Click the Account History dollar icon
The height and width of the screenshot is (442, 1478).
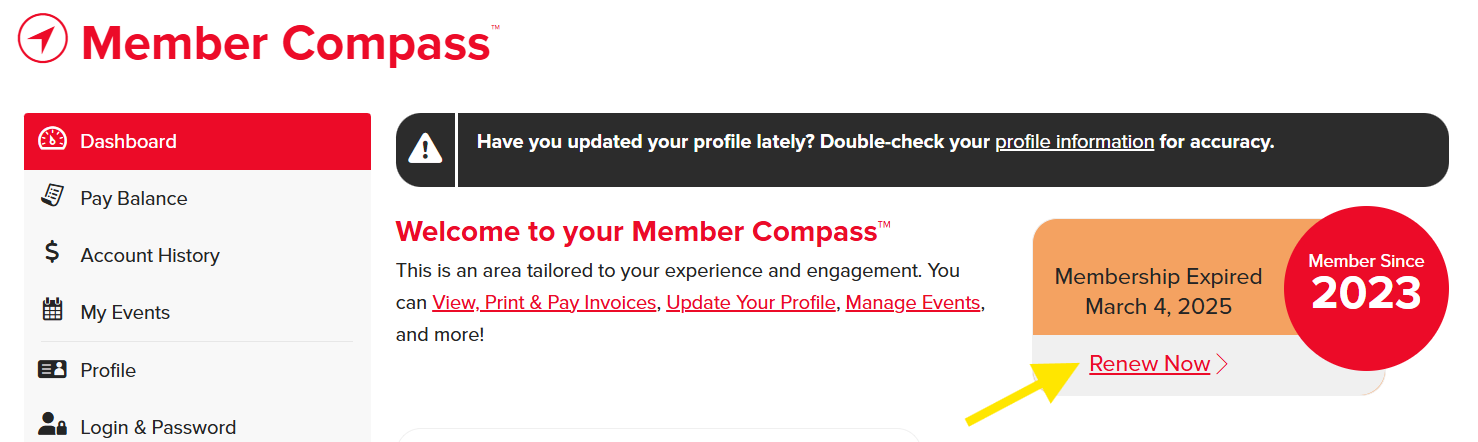click(52, 252)
